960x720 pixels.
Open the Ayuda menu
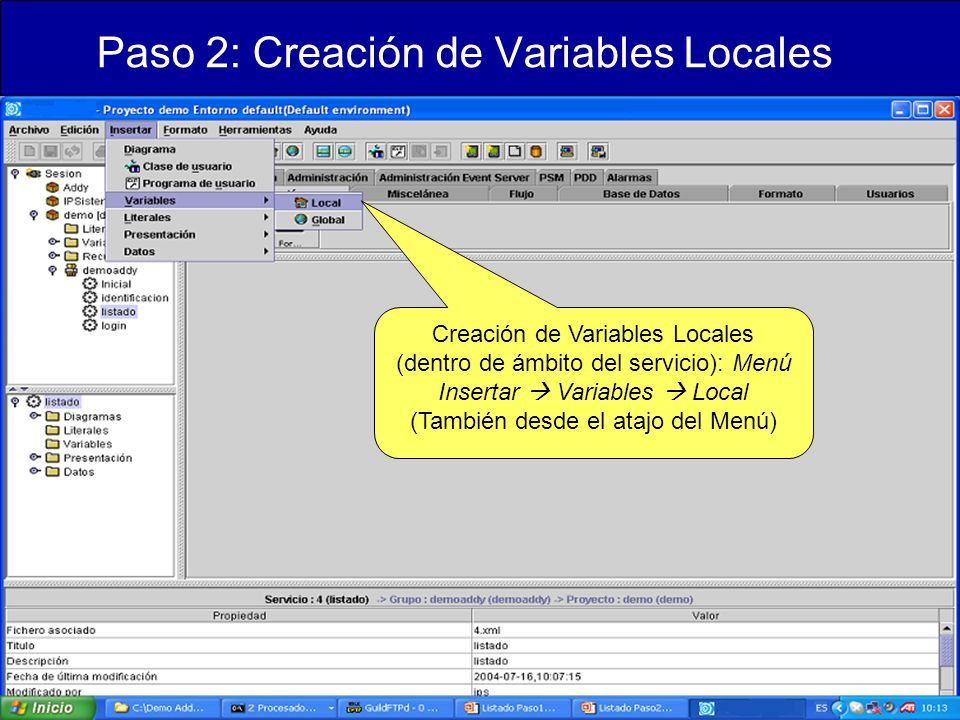[x=320, y=130]
